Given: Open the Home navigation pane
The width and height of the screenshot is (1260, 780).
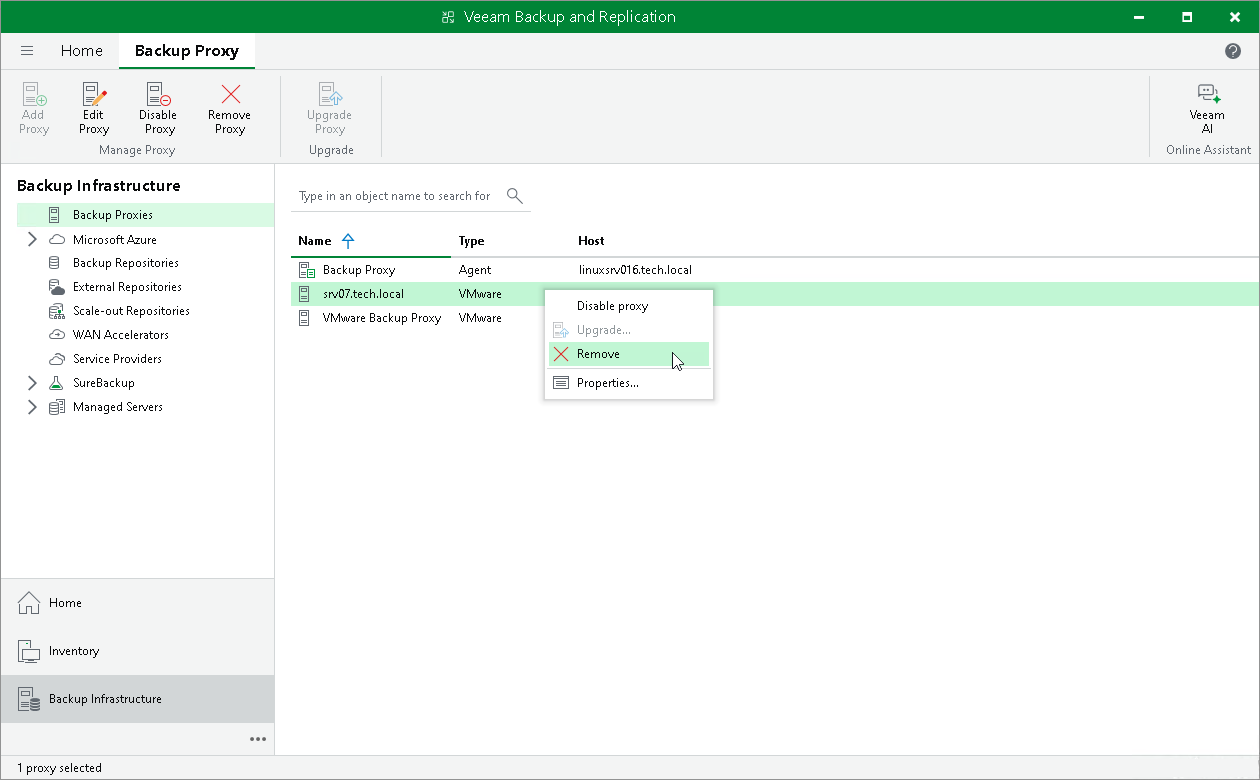Looking at the screenshot, I should 137,603.
